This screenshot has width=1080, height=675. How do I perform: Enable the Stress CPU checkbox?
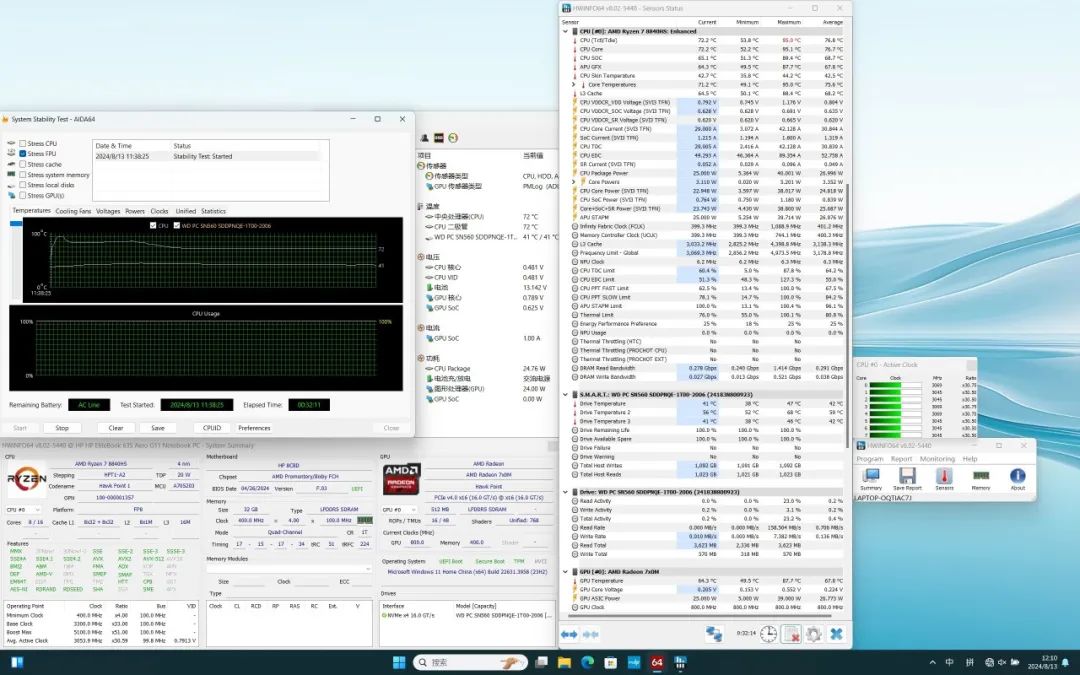click(23, 144)
